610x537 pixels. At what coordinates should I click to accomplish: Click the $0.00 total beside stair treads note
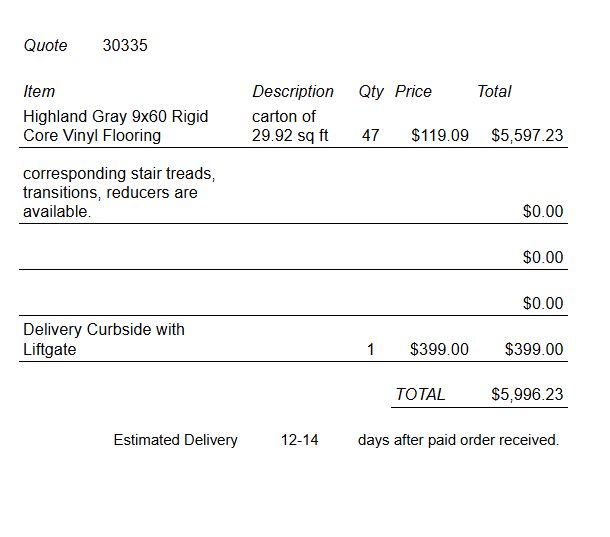click(543, 212)
